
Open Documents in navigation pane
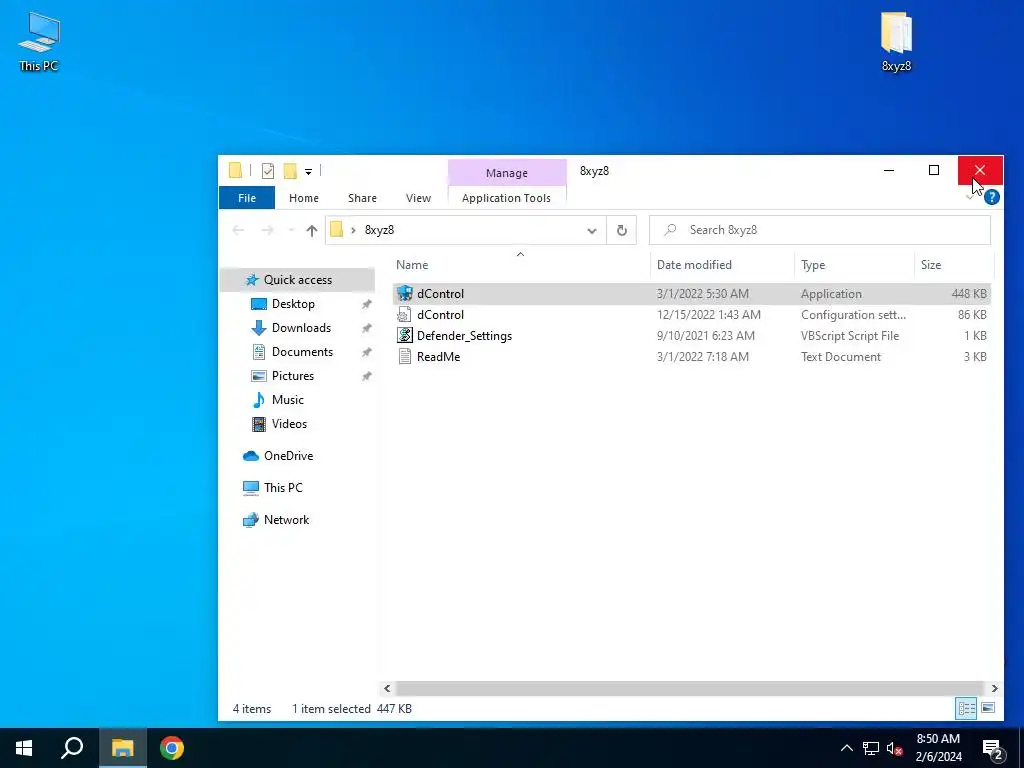(302, 352)
